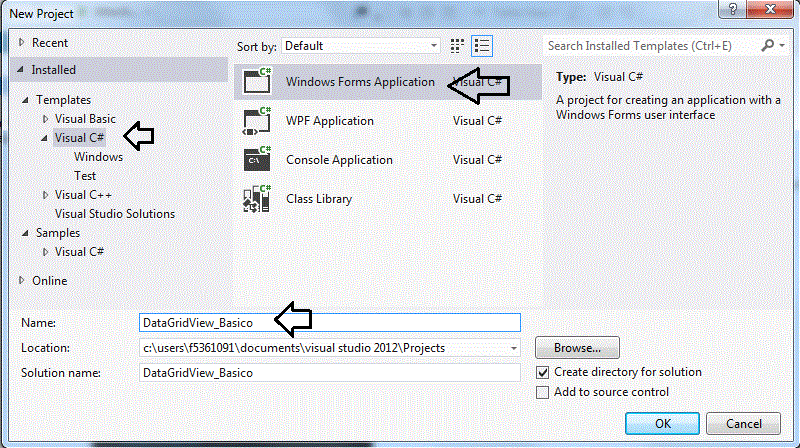Expand Visual C# arrow under Samples
Image resolution: width=800 pixels, height=448 pixels.
(45, 252)
